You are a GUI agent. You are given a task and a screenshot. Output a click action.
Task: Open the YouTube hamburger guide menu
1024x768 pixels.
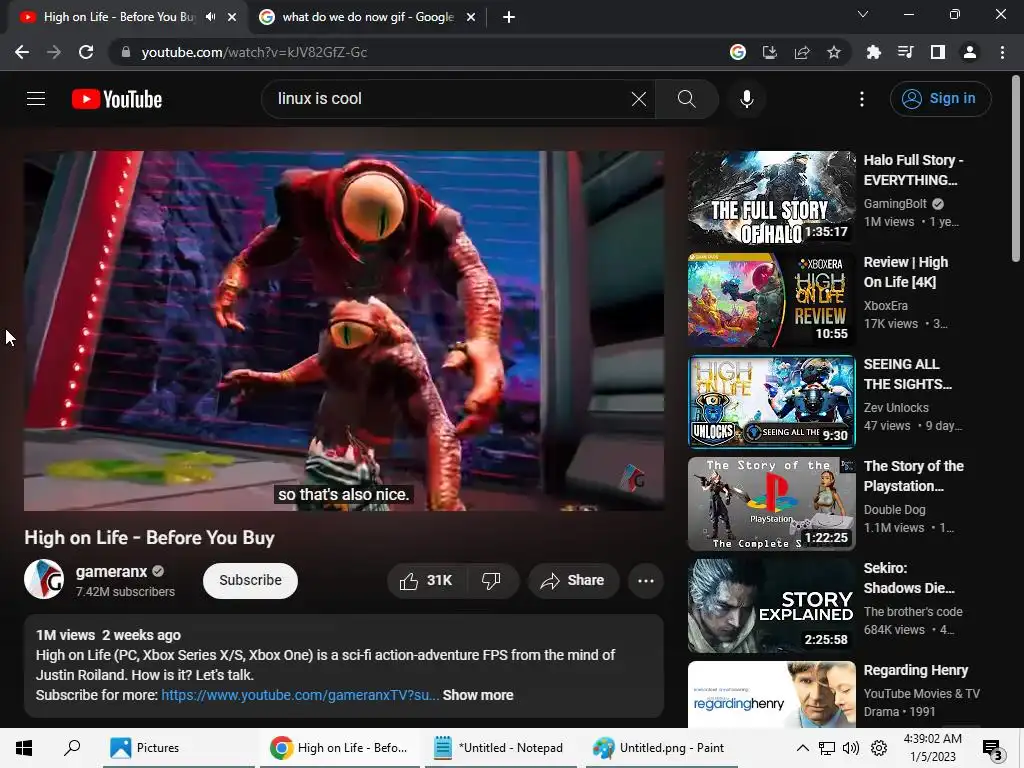tap(36, 99)
